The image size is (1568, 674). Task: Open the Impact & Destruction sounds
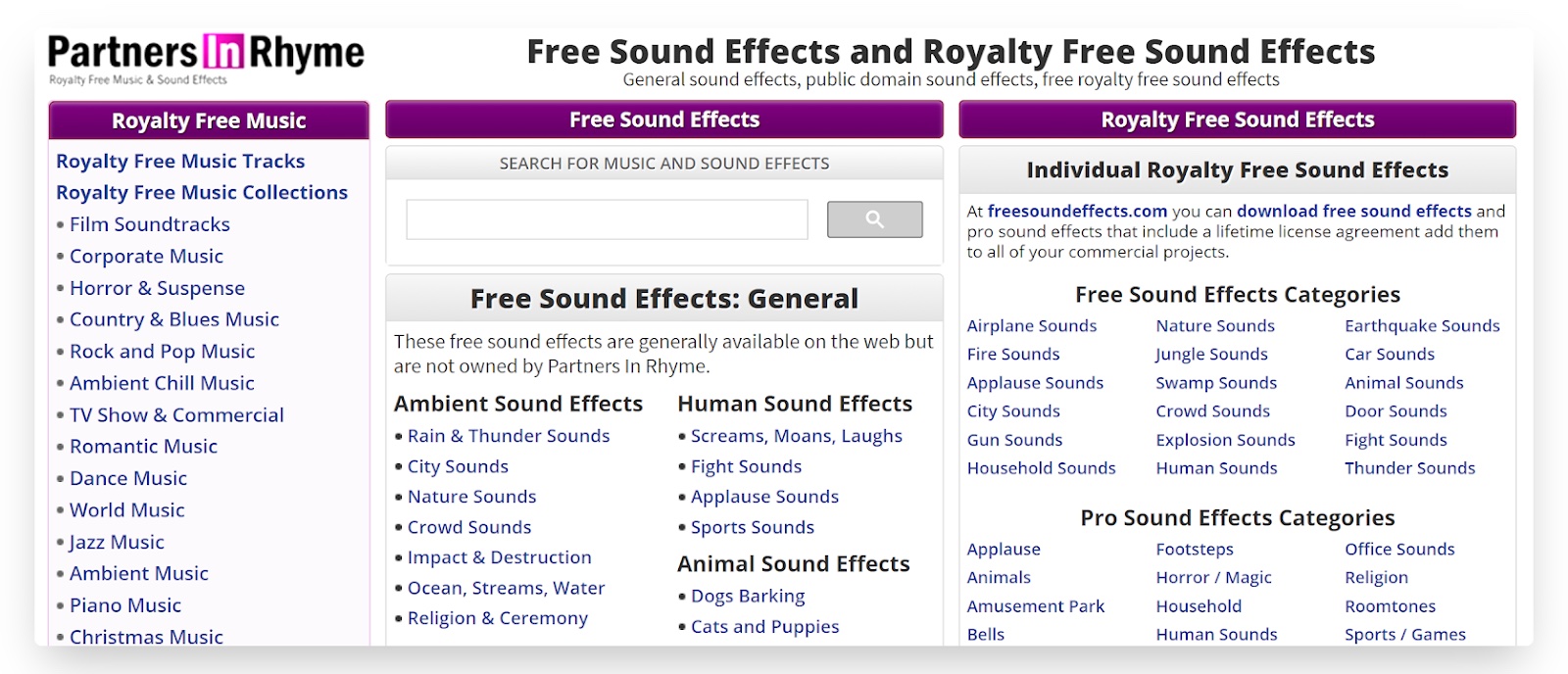click(x=500, y=557)
